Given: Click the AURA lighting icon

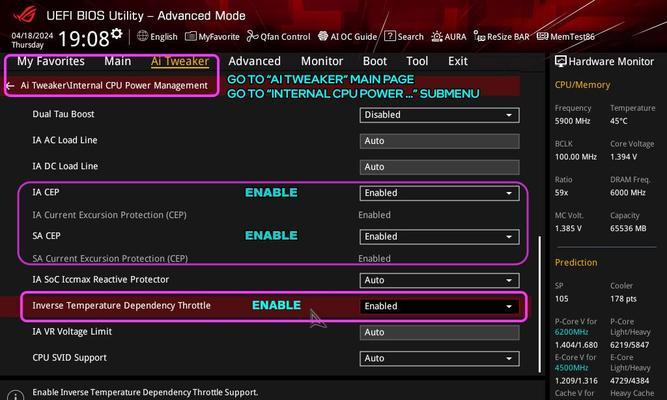Looking at the screenshot, I should click(437, 37).
